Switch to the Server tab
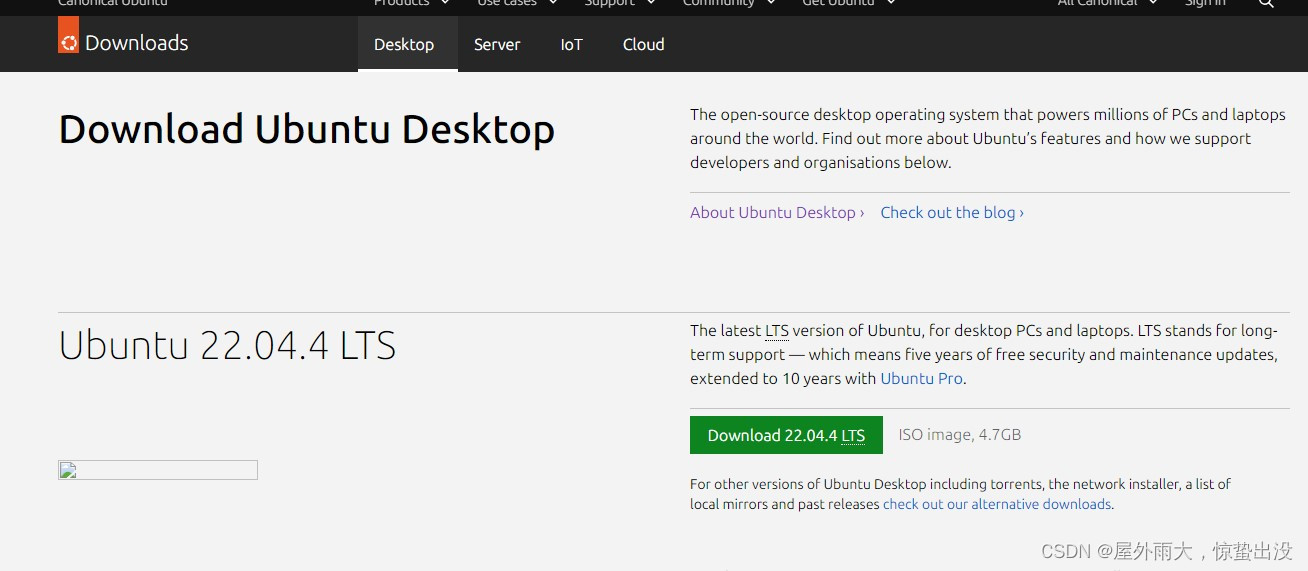The width and height of the screenshot is (1308, 571). pos(497,44)
